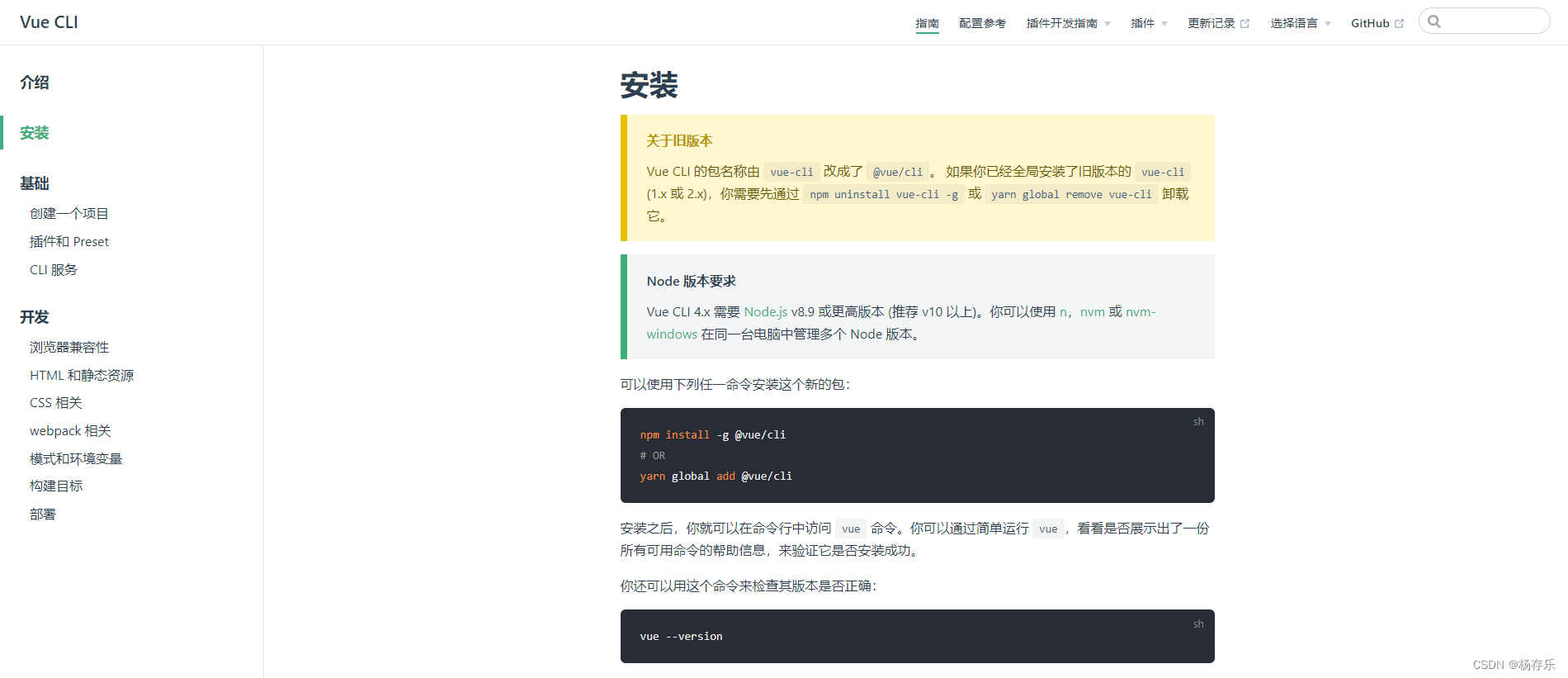The height and width of the screenshot is (678, 1568).
Task: Click the external link icon beside 更新记录
Action: pyautogui.click(x=1244, y=24)
